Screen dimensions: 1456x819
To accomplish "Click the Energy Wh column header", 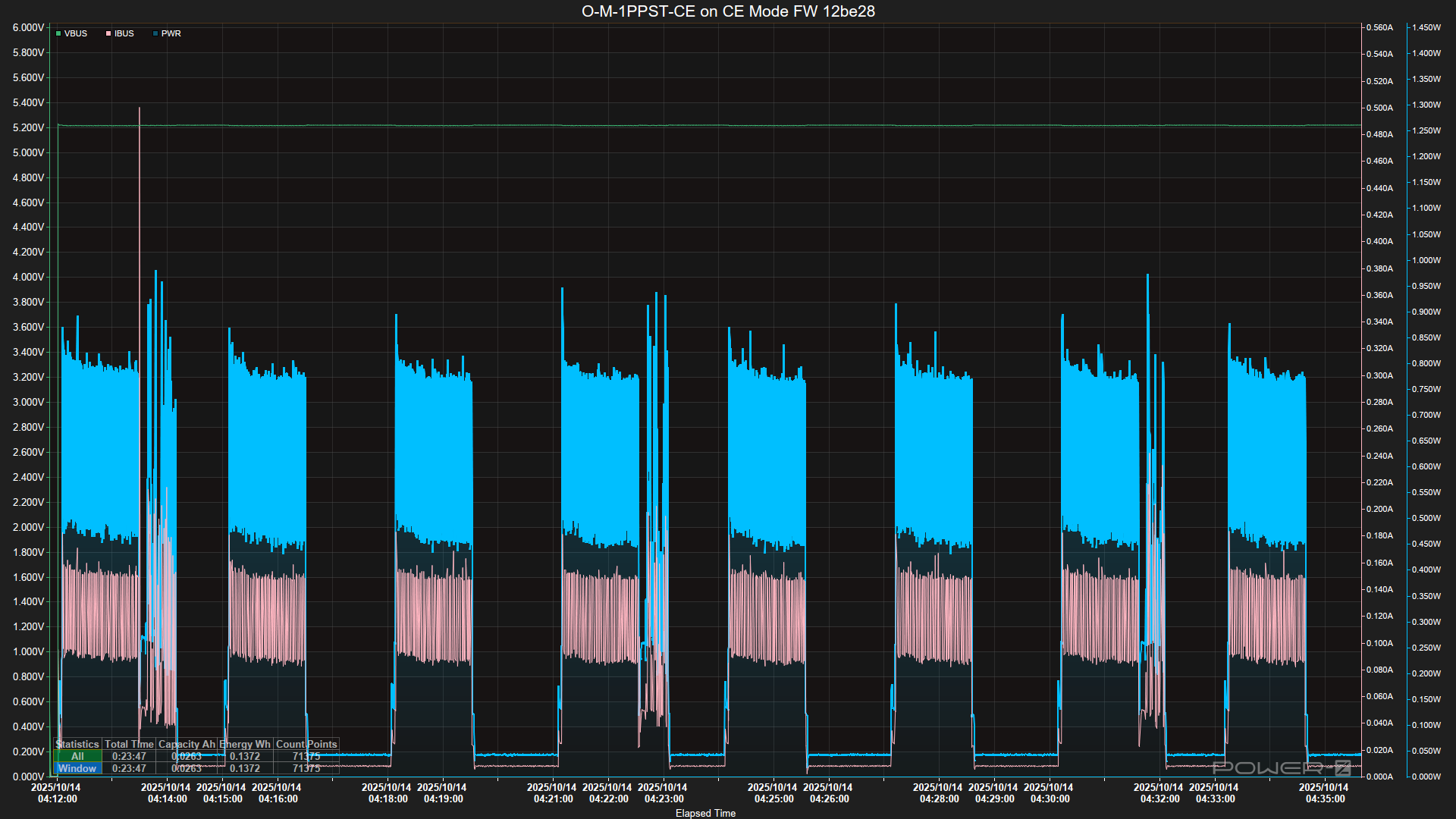I will coord(245,744).
